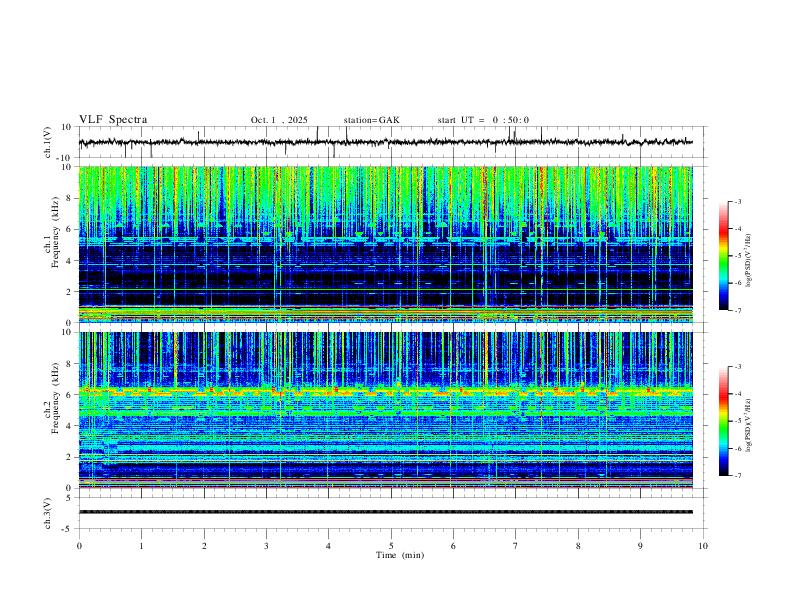Click the "ch.1(V)" axis label
This screenshot has height=612, width=792.
pos(48,142)
